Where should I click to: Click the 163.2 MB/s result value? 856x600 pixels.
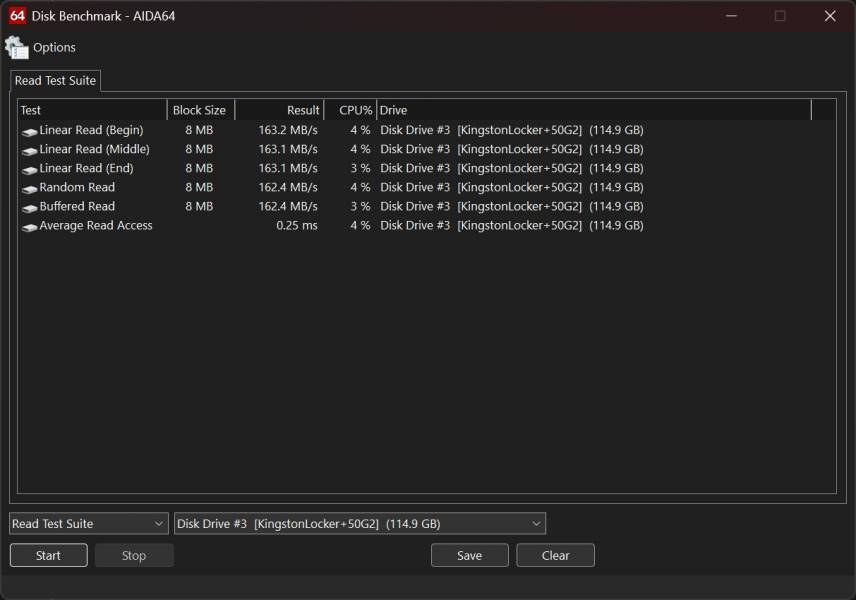(288, 130)
